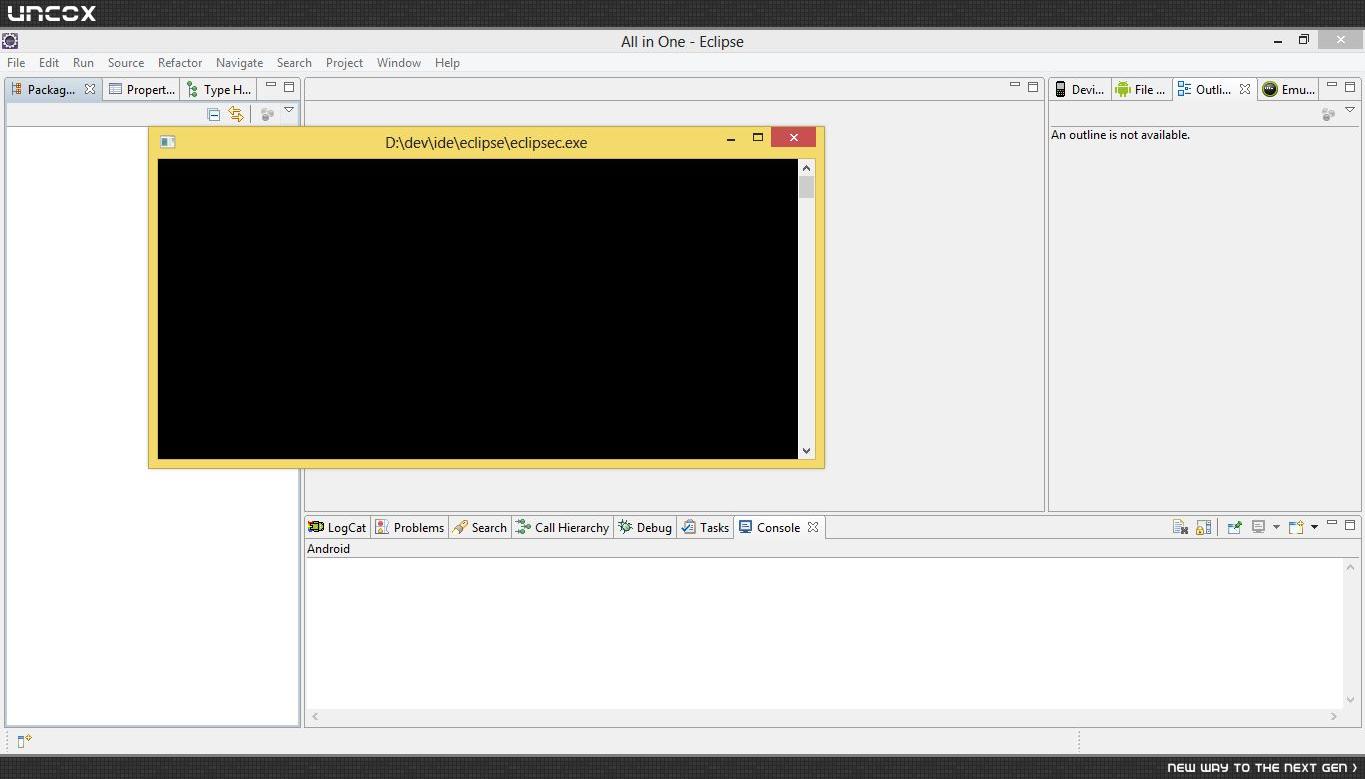Open the Refactor menu
1365x779 pixels.
tap(180, 62)
